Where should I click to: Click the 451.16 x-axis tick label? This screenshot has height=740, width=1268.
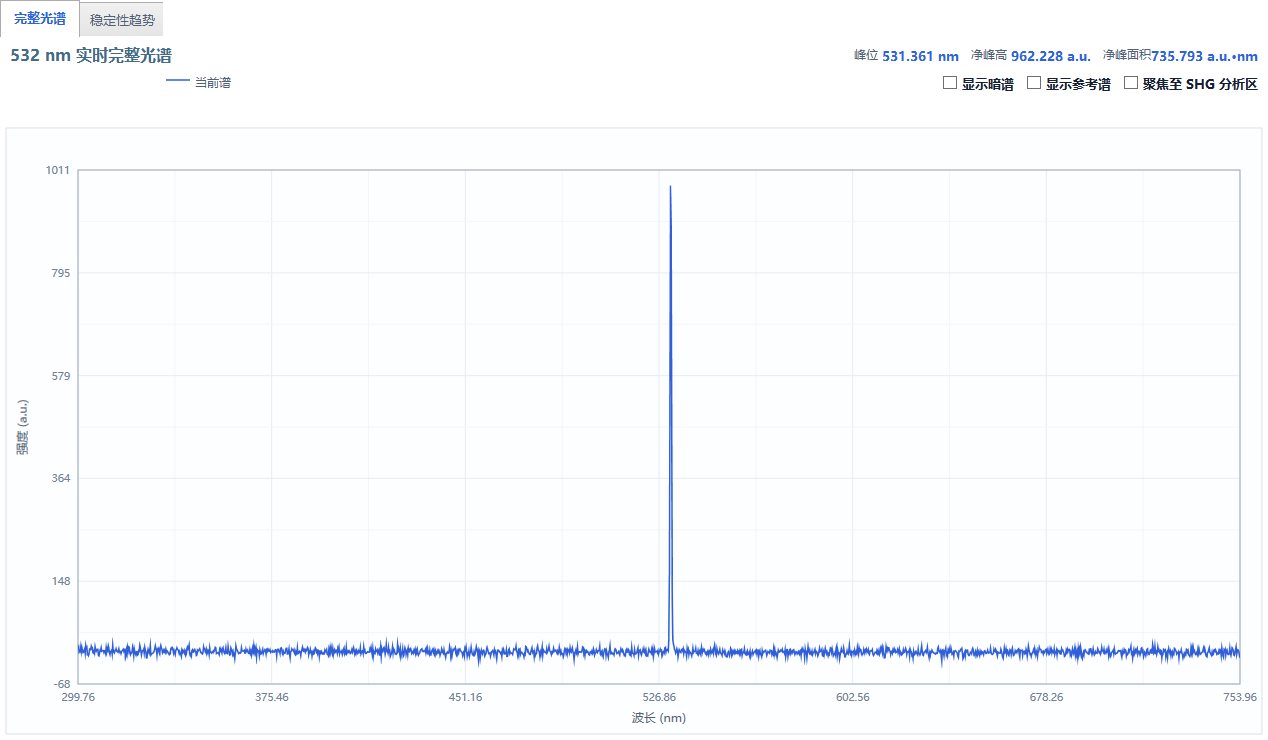465,698
